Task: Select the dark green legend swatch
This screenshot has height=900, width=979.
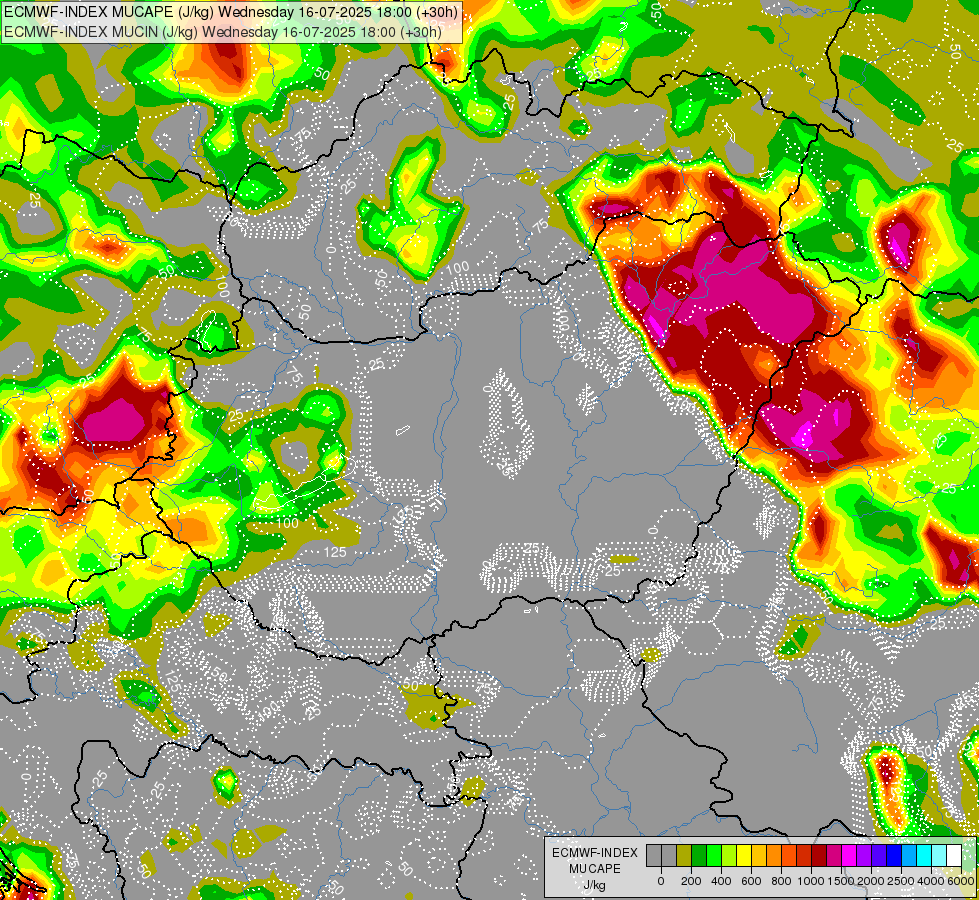Action: coord(699,856)
